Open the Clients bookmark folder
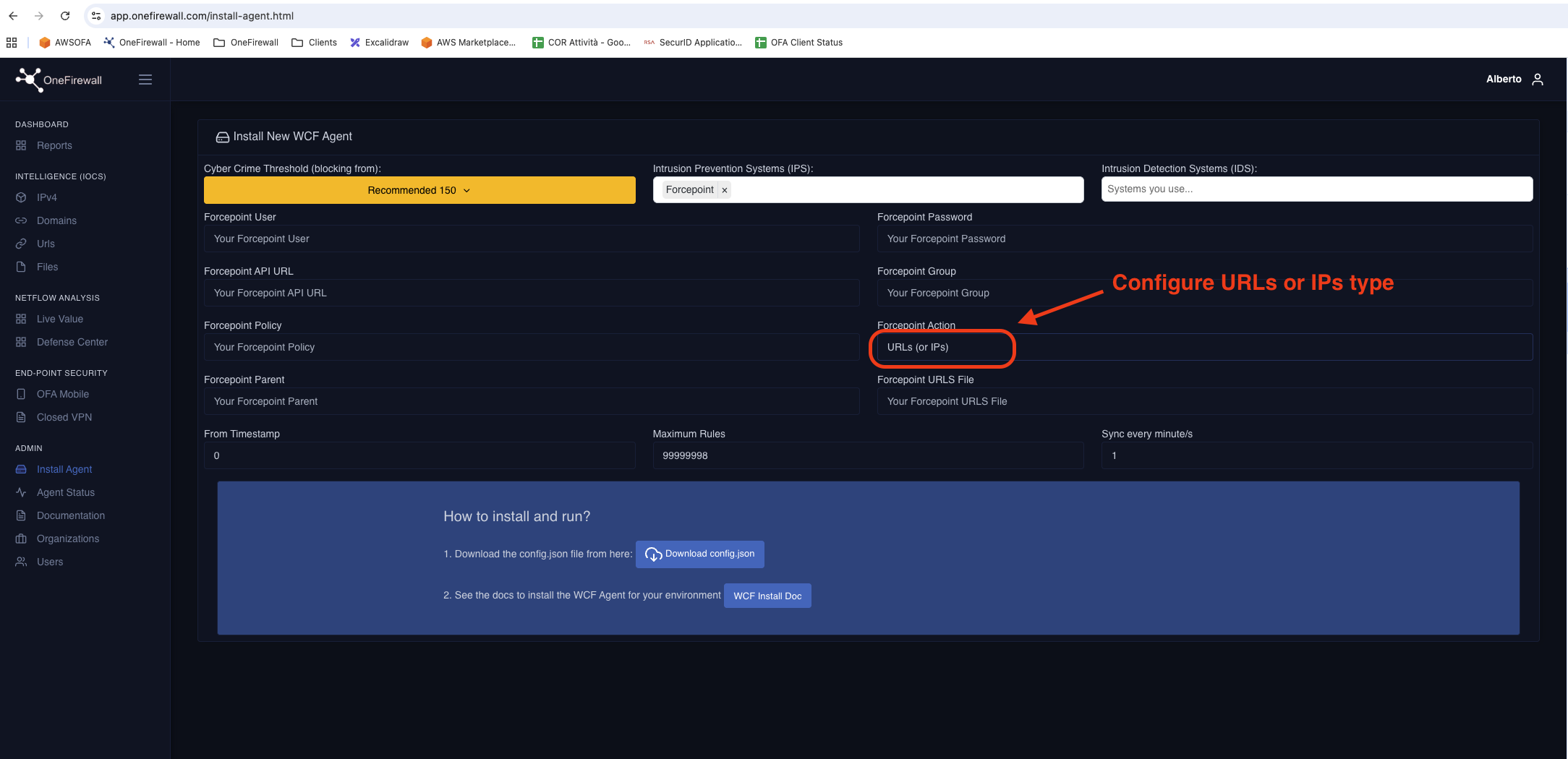 (x=315, y=43)
